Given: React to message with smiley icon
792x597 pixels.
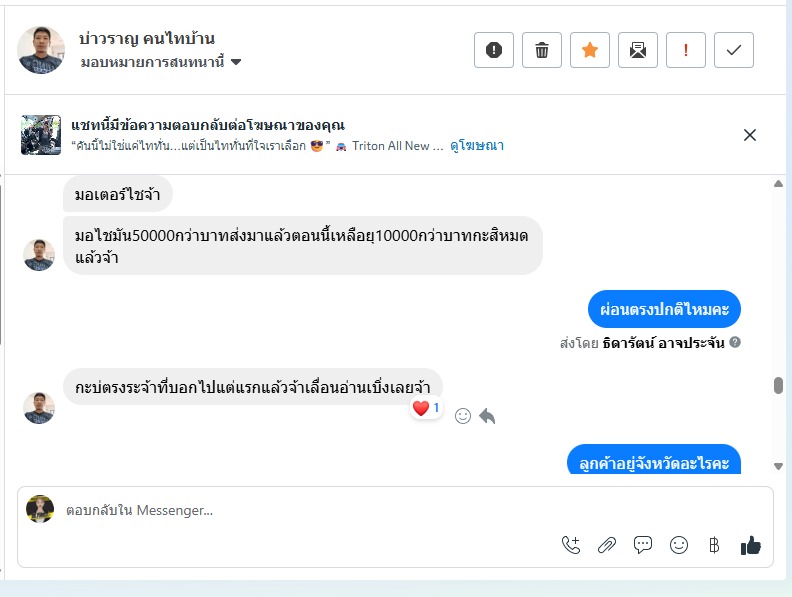Looking at the screenshot, I should [x=463, y=416].
